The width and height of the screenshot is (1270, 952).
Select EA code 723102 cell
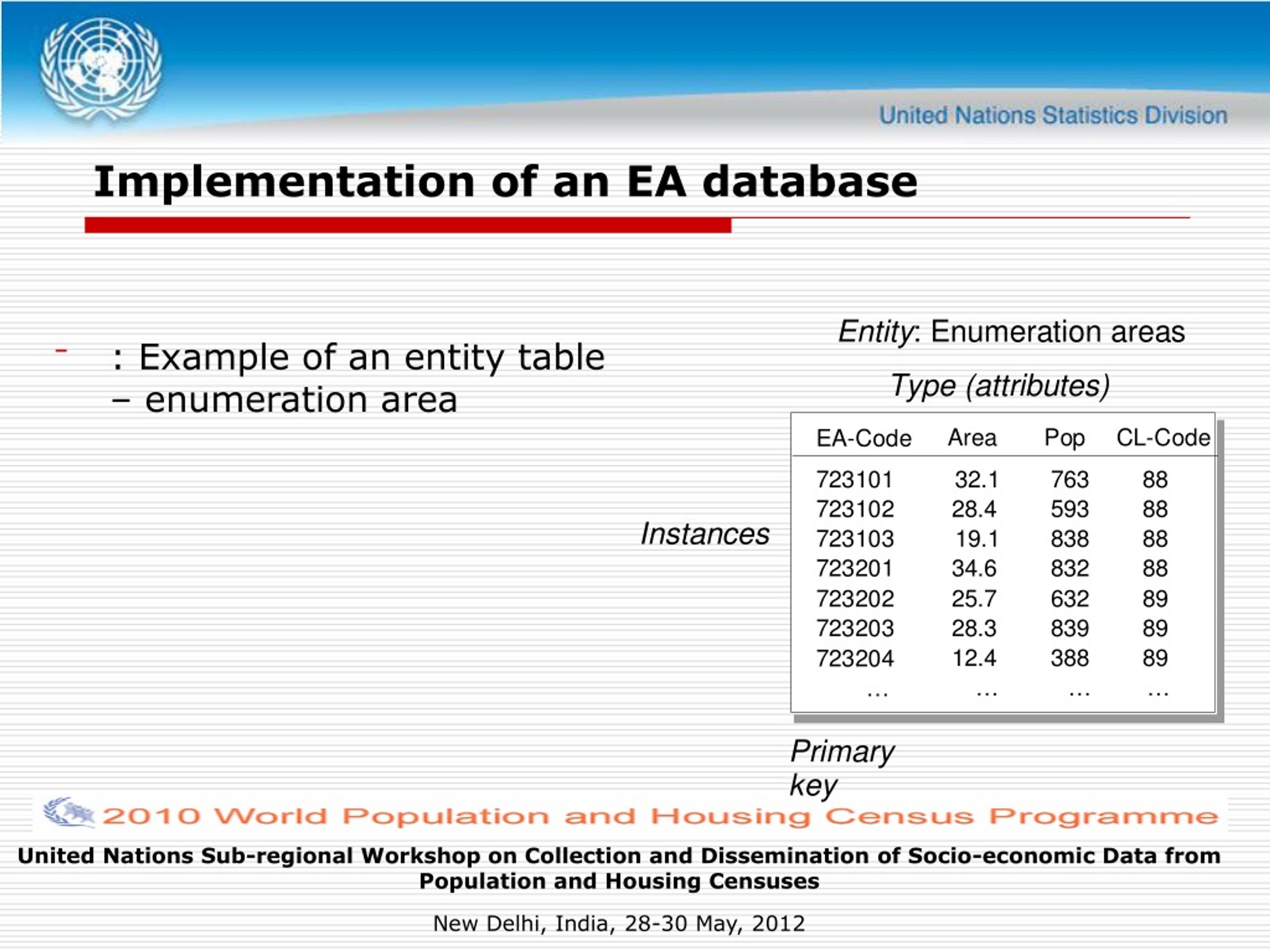(855, 510)
